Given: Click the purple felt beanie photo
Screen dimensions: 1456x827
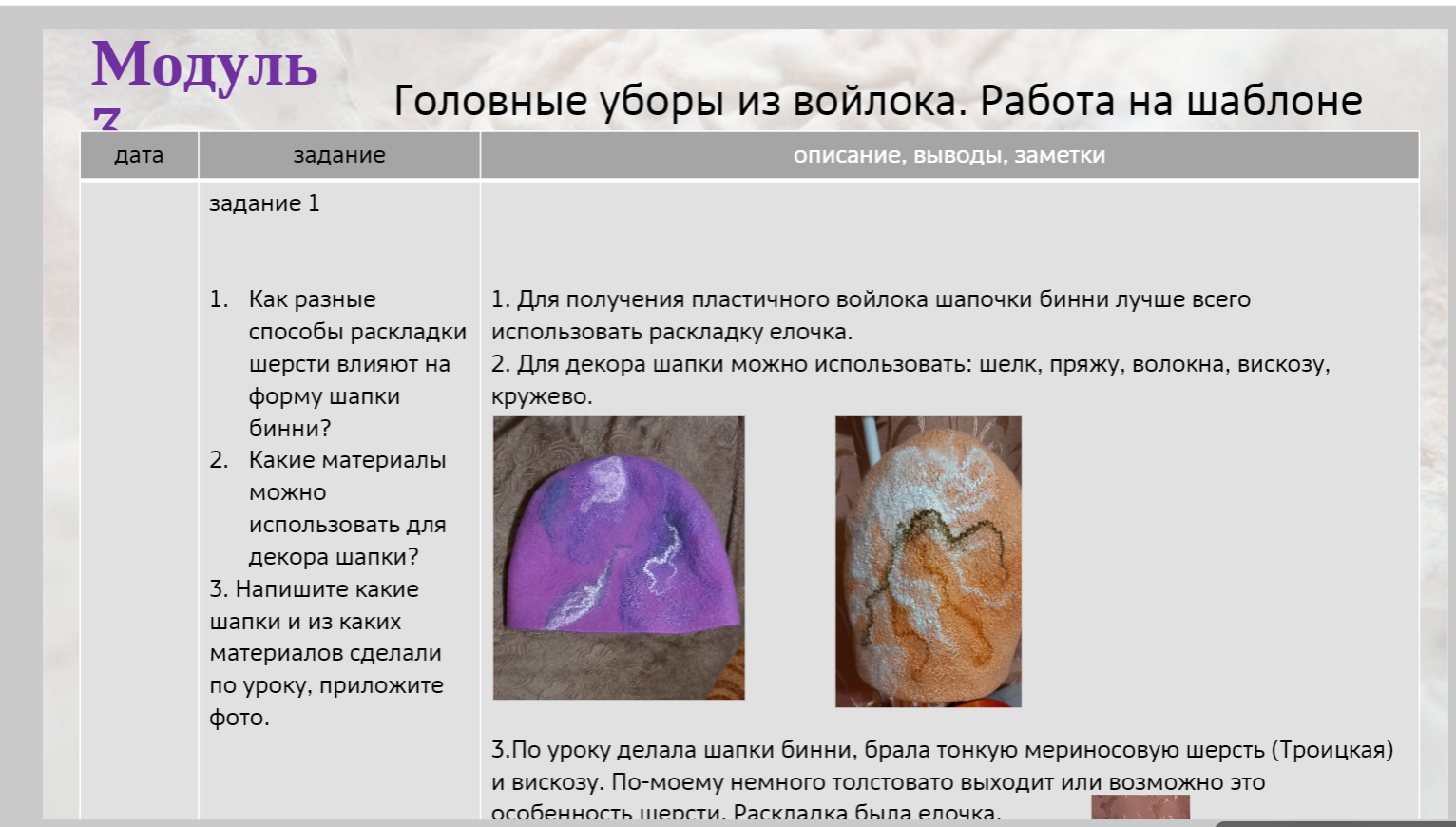Looking at the screenshot, I should tap(618, 558).
